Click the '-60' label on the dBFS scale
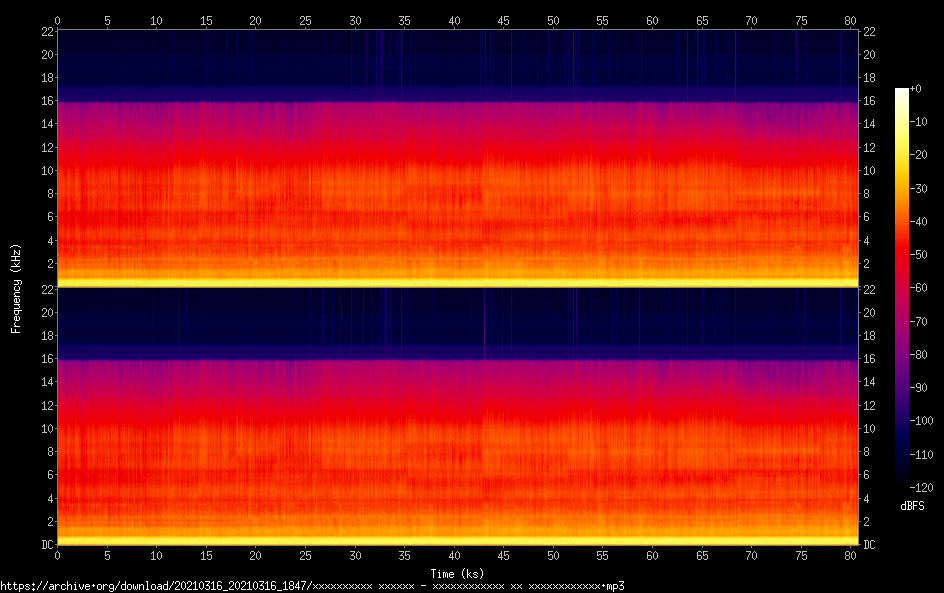The width and height of the screenshot is (944, 593). click(x=919, y=288)
